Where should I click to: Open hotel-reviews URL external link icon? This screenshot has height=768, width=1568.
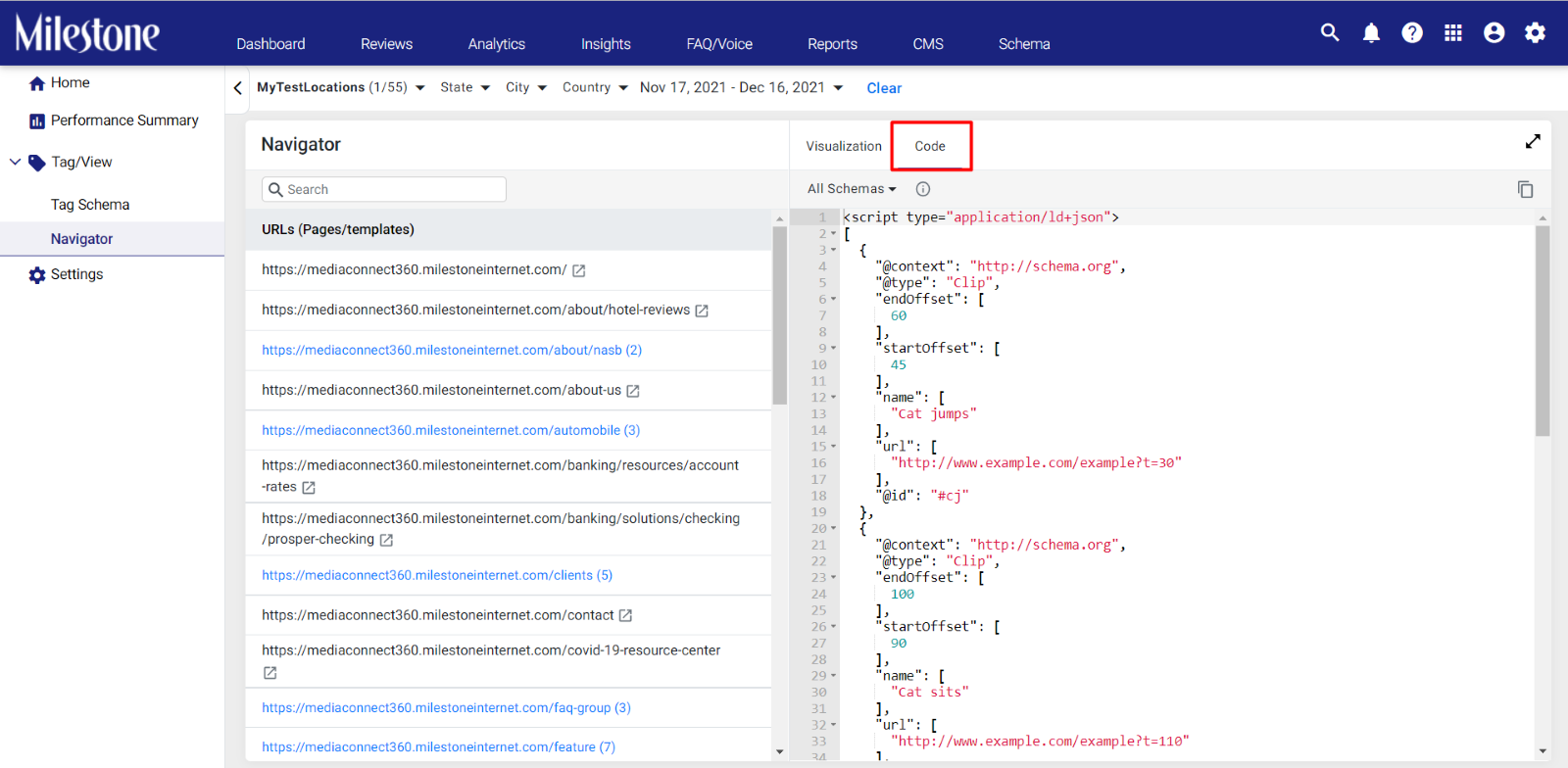[702, 311]
